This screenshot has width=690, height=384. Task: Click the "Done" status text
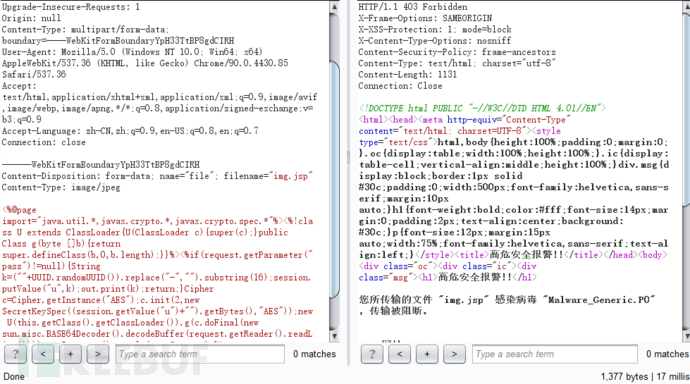14,377
